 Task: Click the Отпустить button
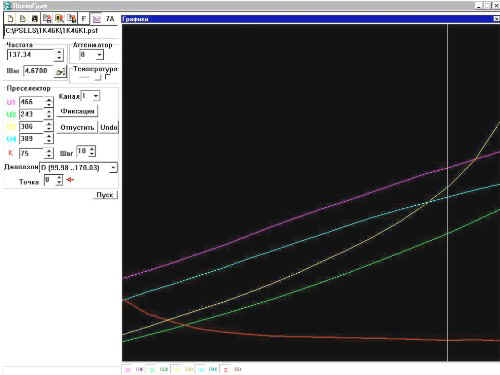point(77,127)
